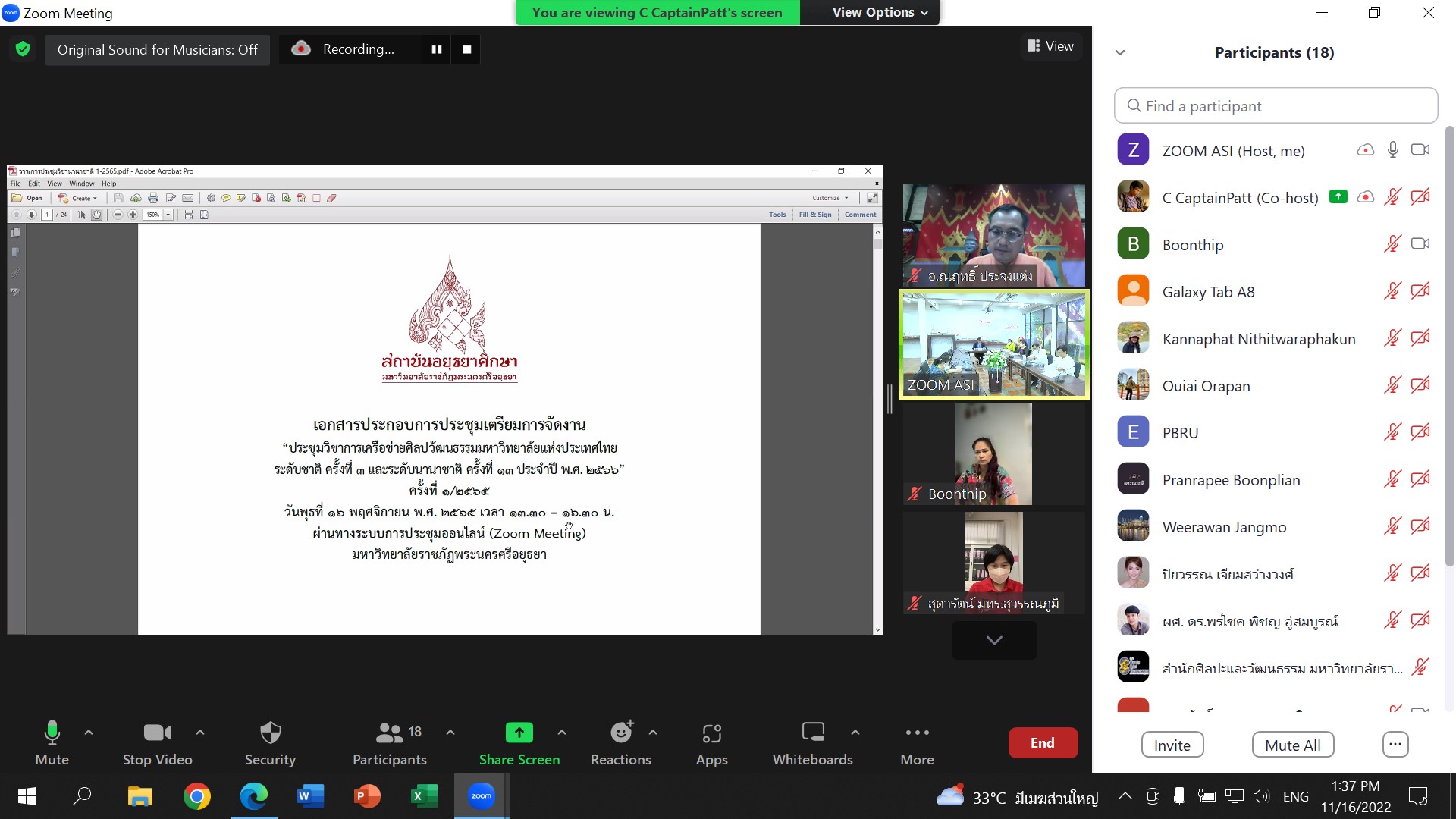Select ZOOM ASI video thumbnail
The image size is (1456, 819).
tap(994, 344)
